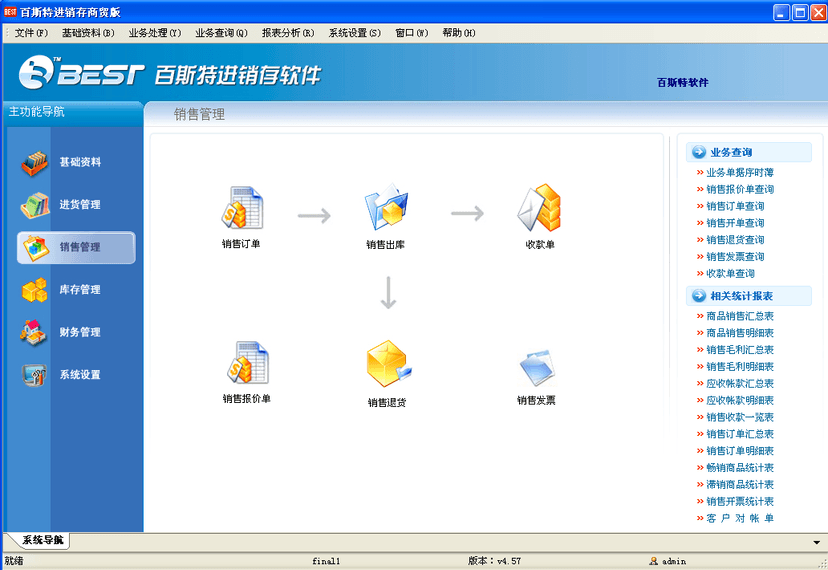
Task: Click the 版本: v4.57 status text
Action: click(x=494, y=561)
